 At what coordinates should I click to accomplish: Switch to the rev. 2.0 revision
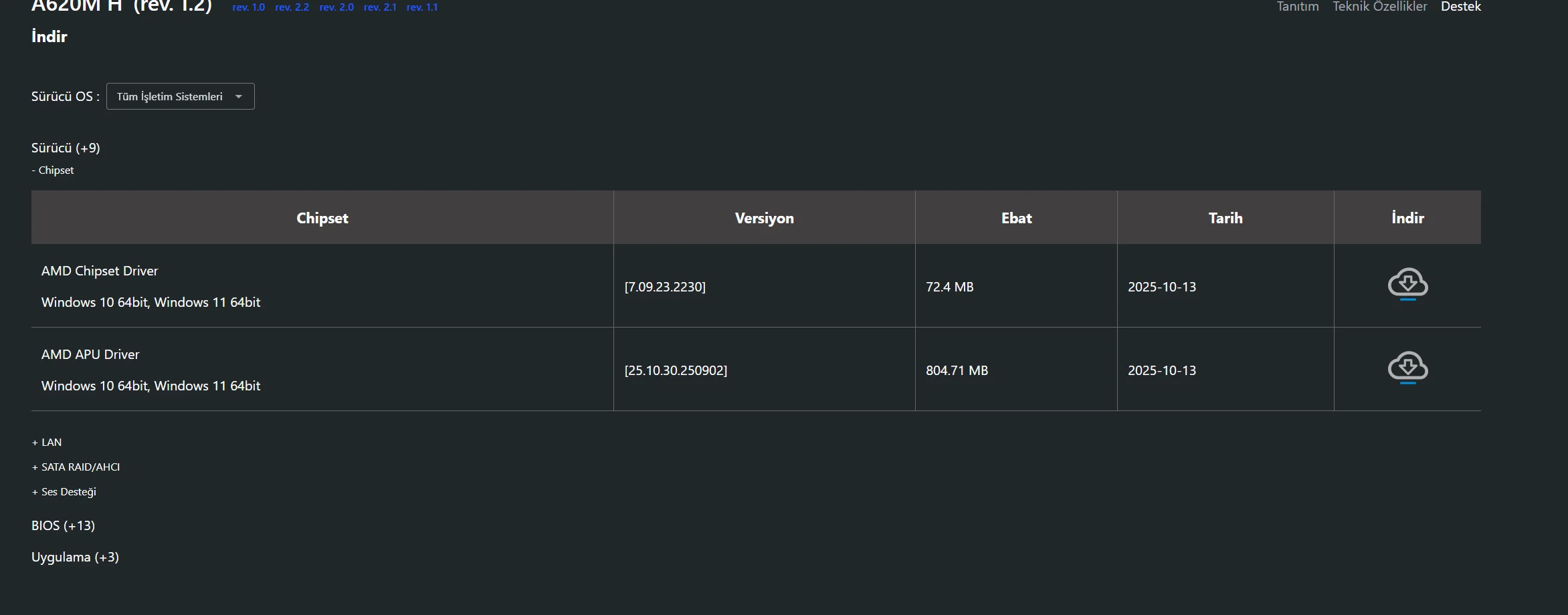[336, 7]
